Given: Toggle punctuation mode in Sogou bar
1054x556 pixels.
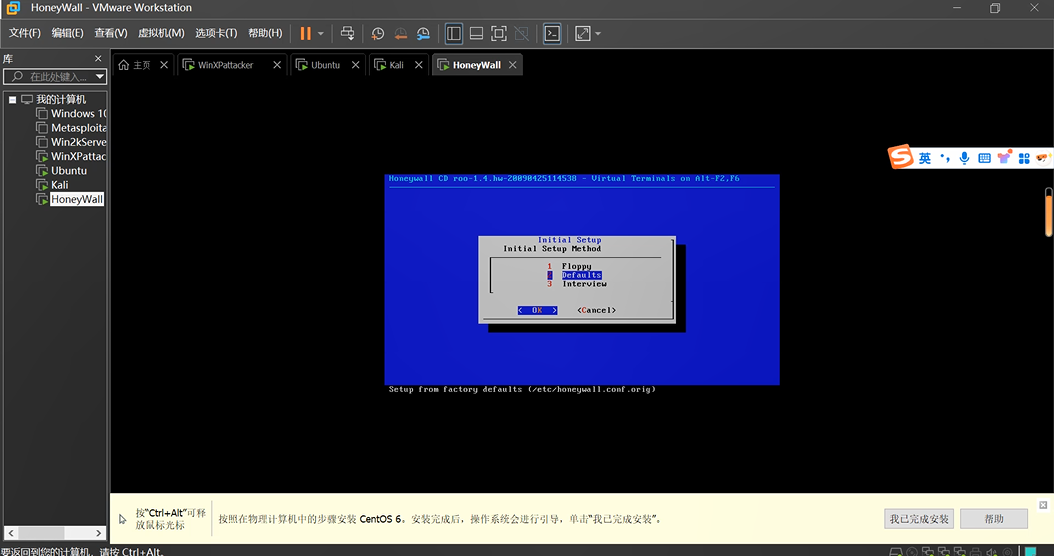Looking at the screenshot, I should 945,158.
